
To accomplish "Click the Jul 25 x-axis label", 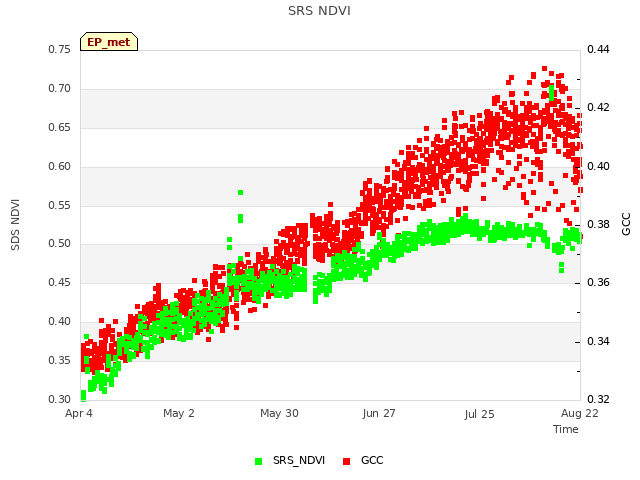I will click(479, 414).
